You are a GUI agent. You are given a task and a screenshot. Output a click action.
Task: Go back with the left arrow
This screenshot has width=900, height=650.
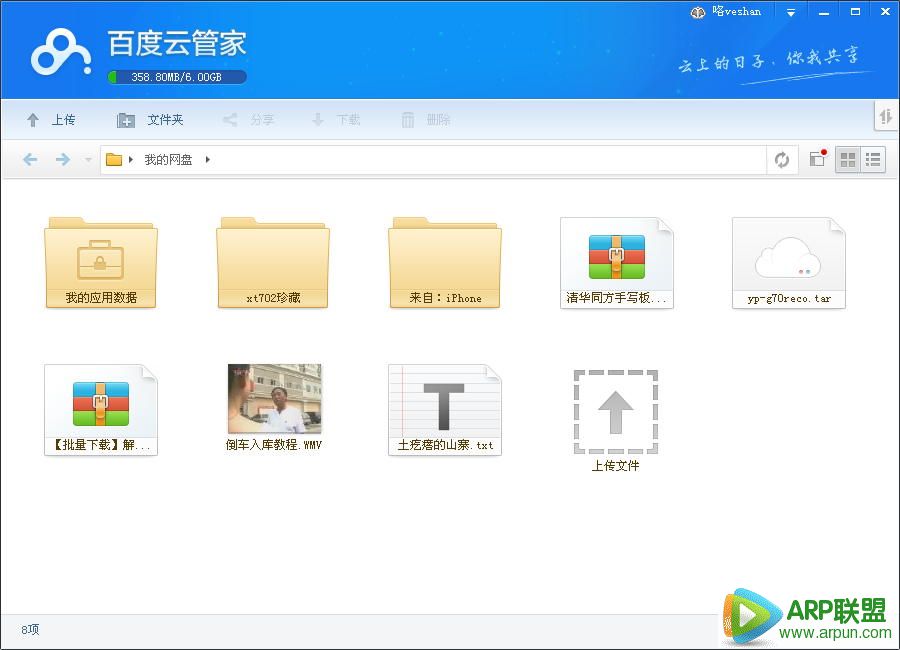coord(30,159)
